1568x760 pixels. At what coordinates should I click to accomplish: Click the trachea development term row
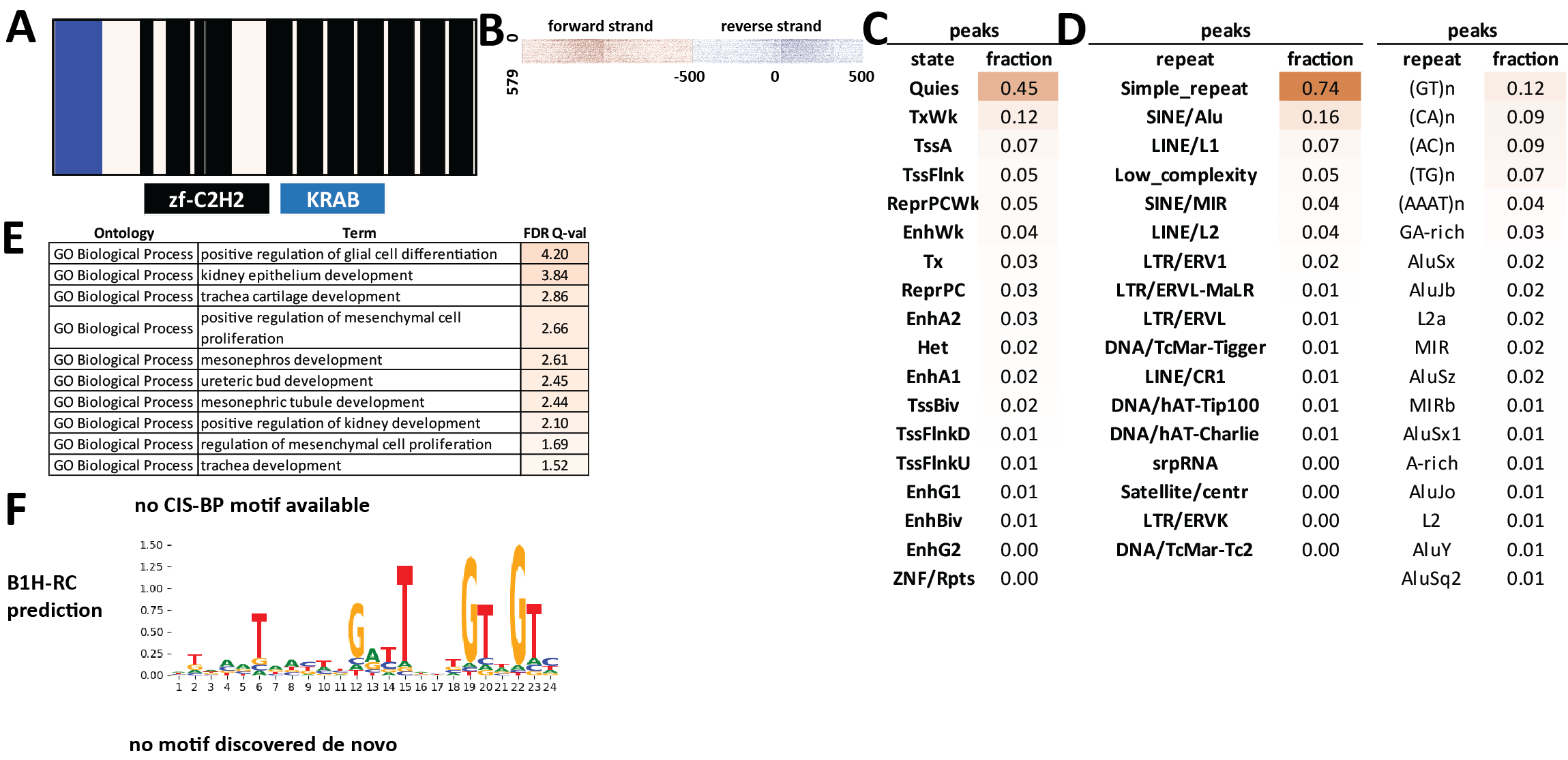tap(271, 466)
